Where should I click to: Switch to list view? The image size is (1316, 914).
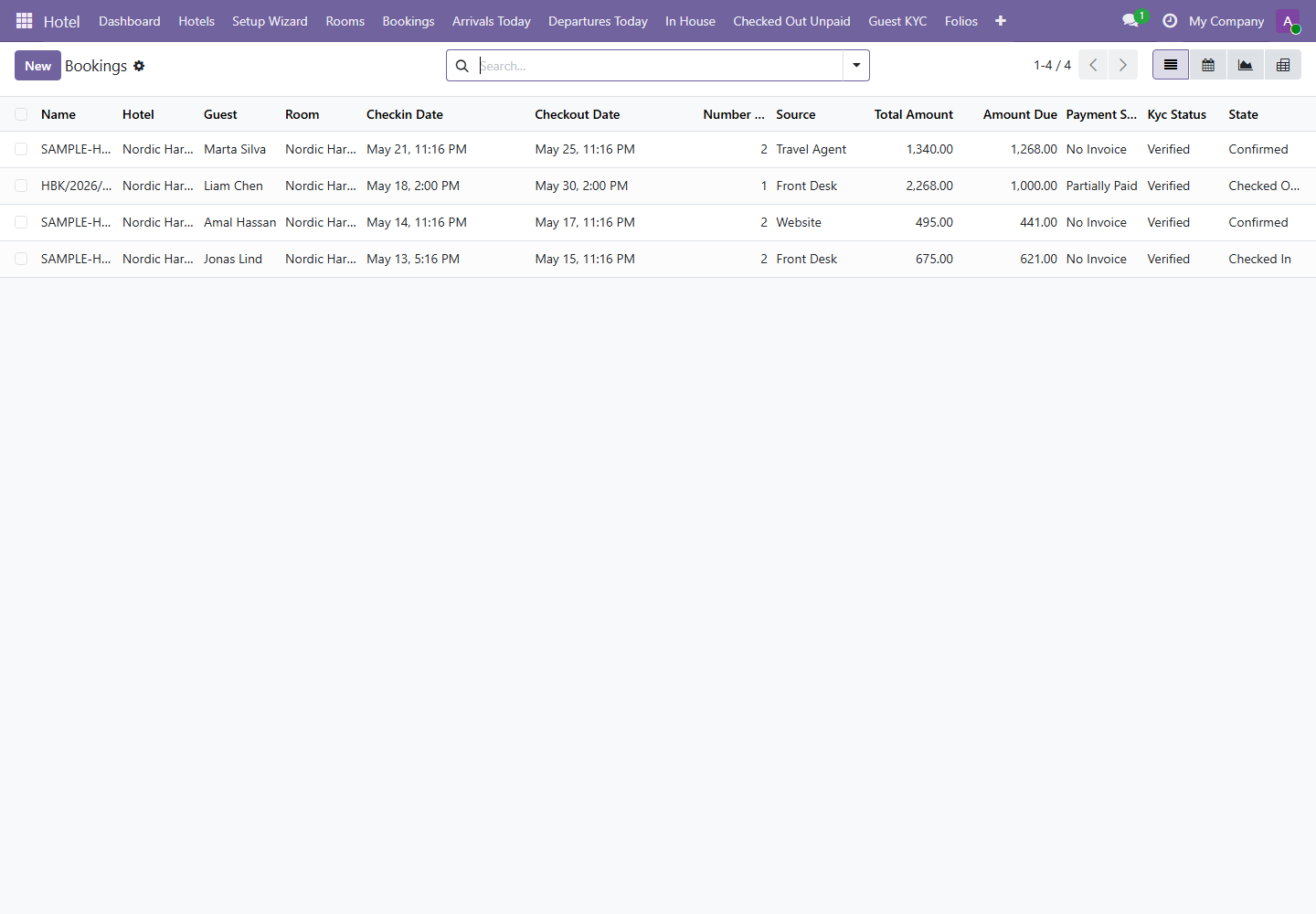pos(1171,65)
